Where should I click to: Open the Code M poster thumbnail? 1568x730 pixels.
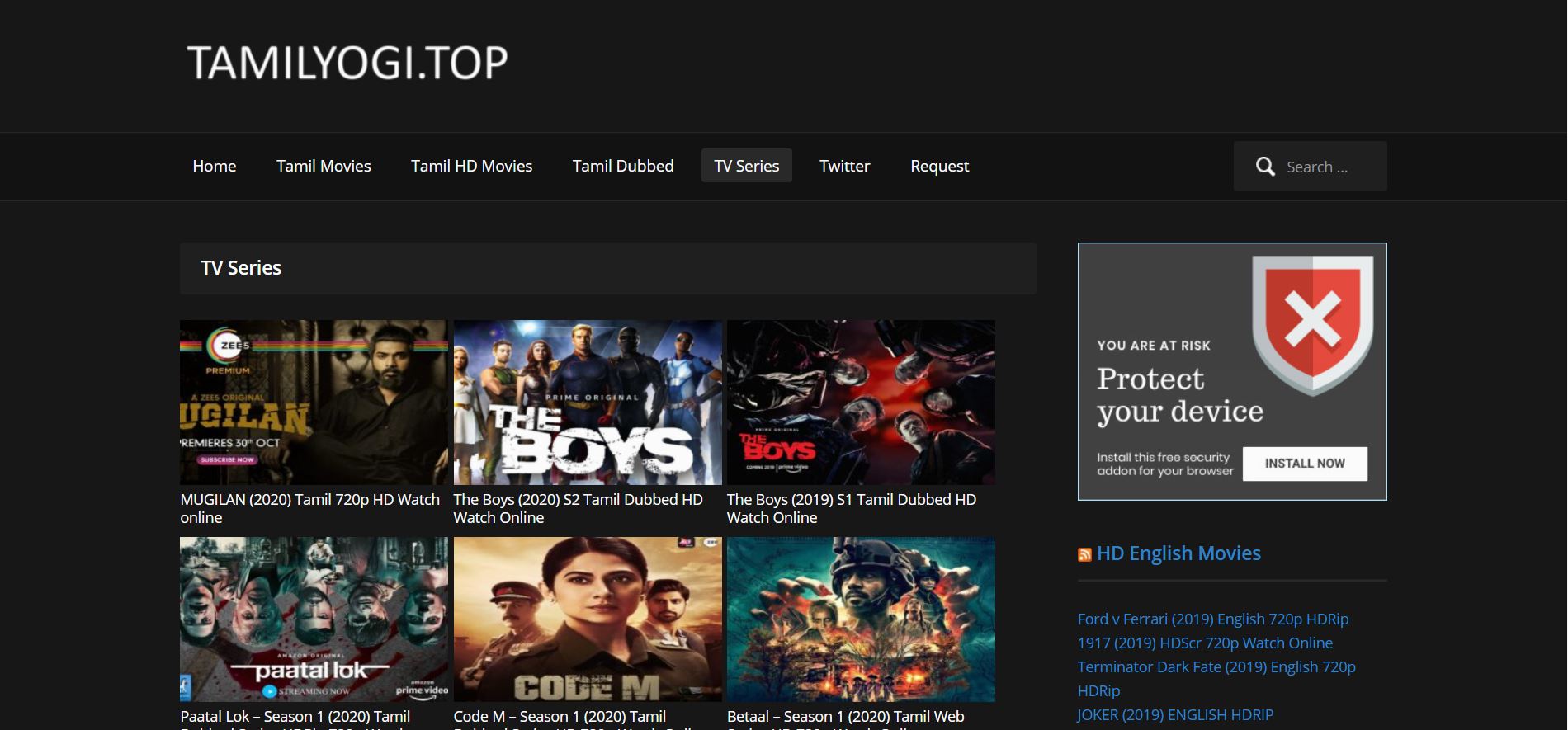click(588, 619)
